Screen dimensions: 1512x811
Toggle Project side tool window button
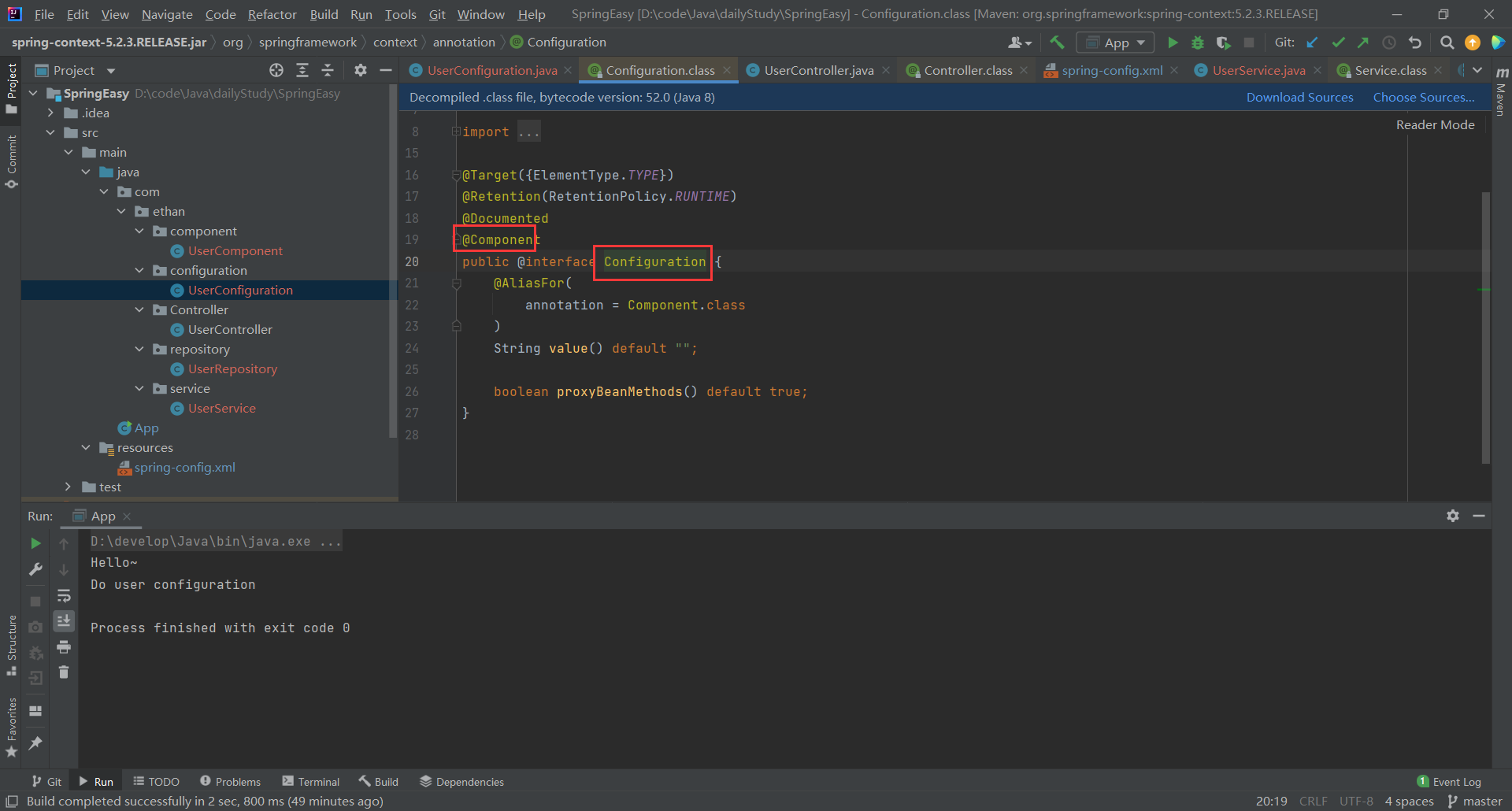click(x=11, y=87)
